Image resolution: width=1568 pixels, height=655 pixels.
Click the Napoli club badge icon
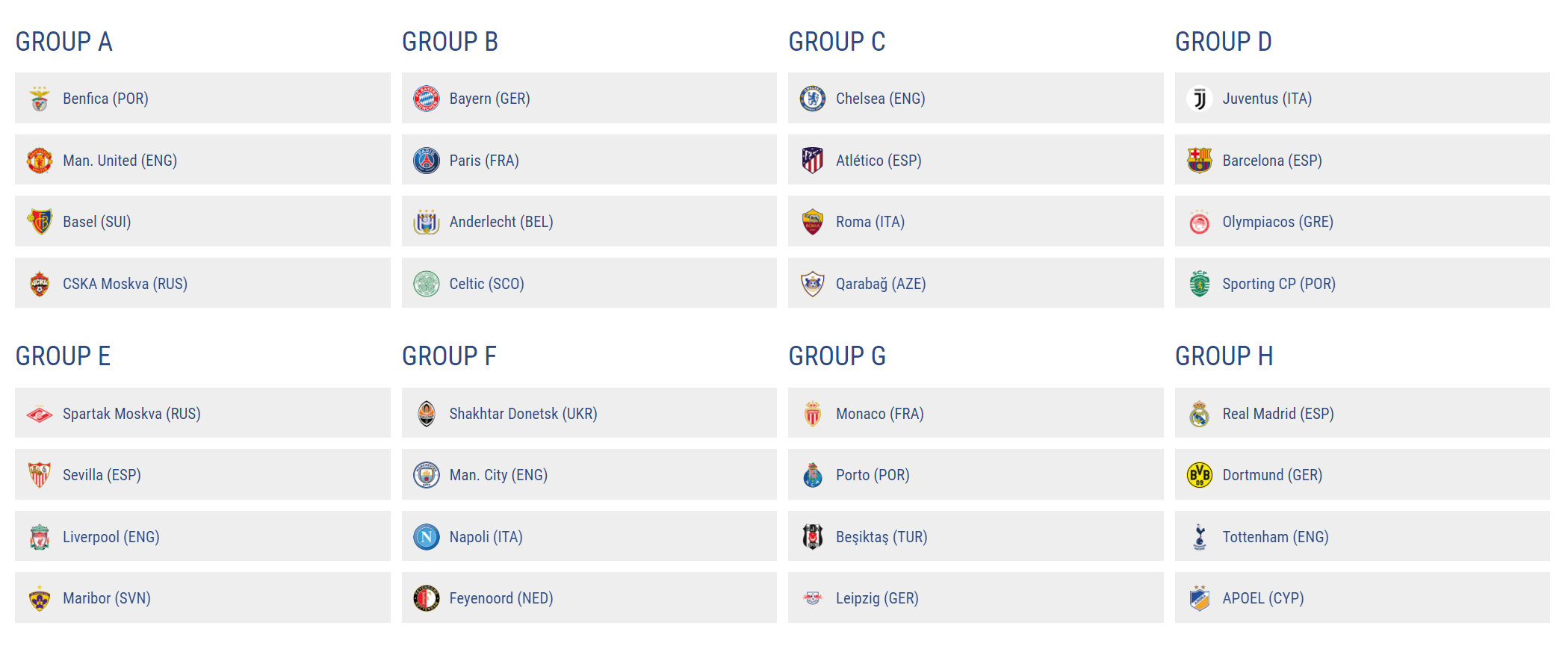pyautogui.click(x=427, y=537)
